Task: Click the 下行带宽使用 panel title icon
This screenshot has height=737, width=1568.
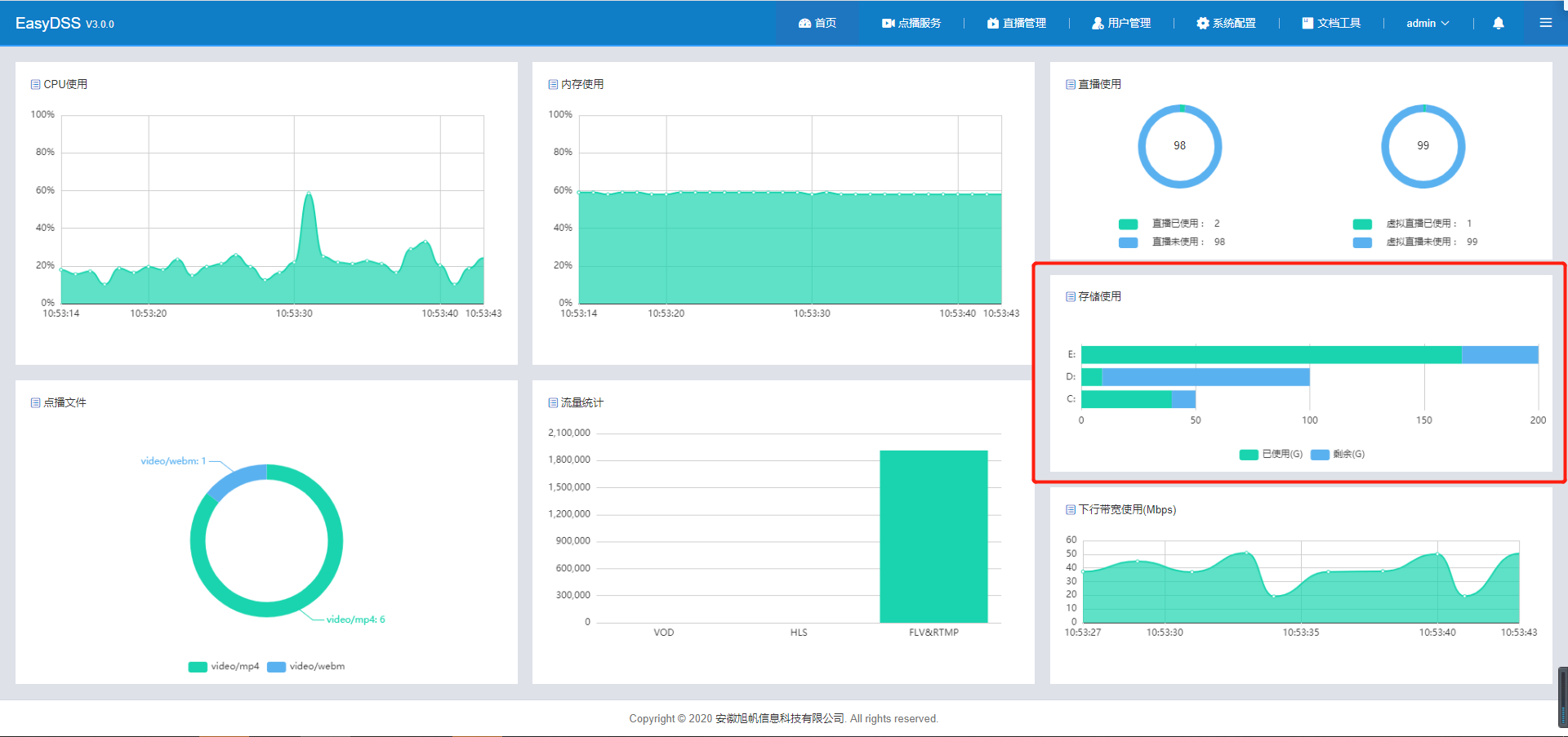Action: coord(1071,509)
